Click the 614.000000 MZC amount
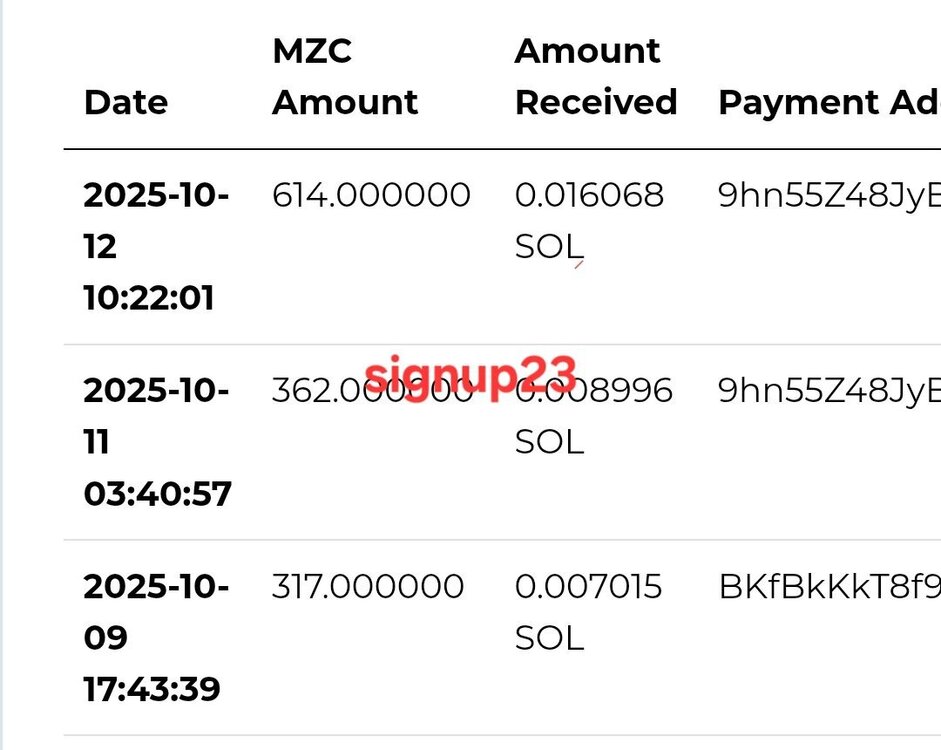The image size is (941, 750). [x=371, y=195]
